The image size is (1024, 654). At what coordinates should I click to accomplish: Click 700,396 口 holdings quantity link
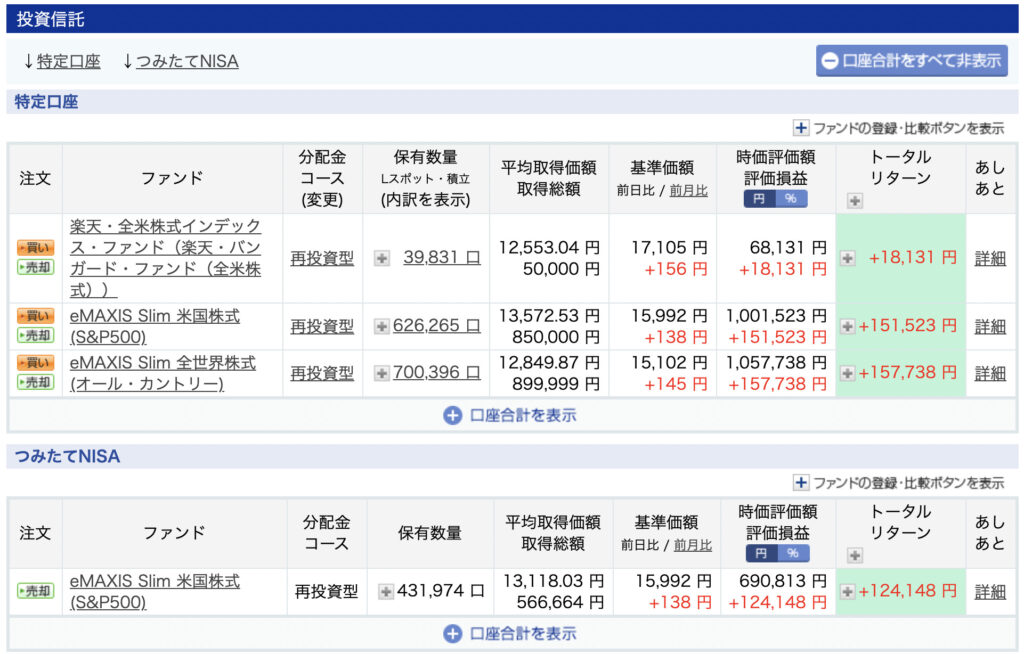pos(437,372)
